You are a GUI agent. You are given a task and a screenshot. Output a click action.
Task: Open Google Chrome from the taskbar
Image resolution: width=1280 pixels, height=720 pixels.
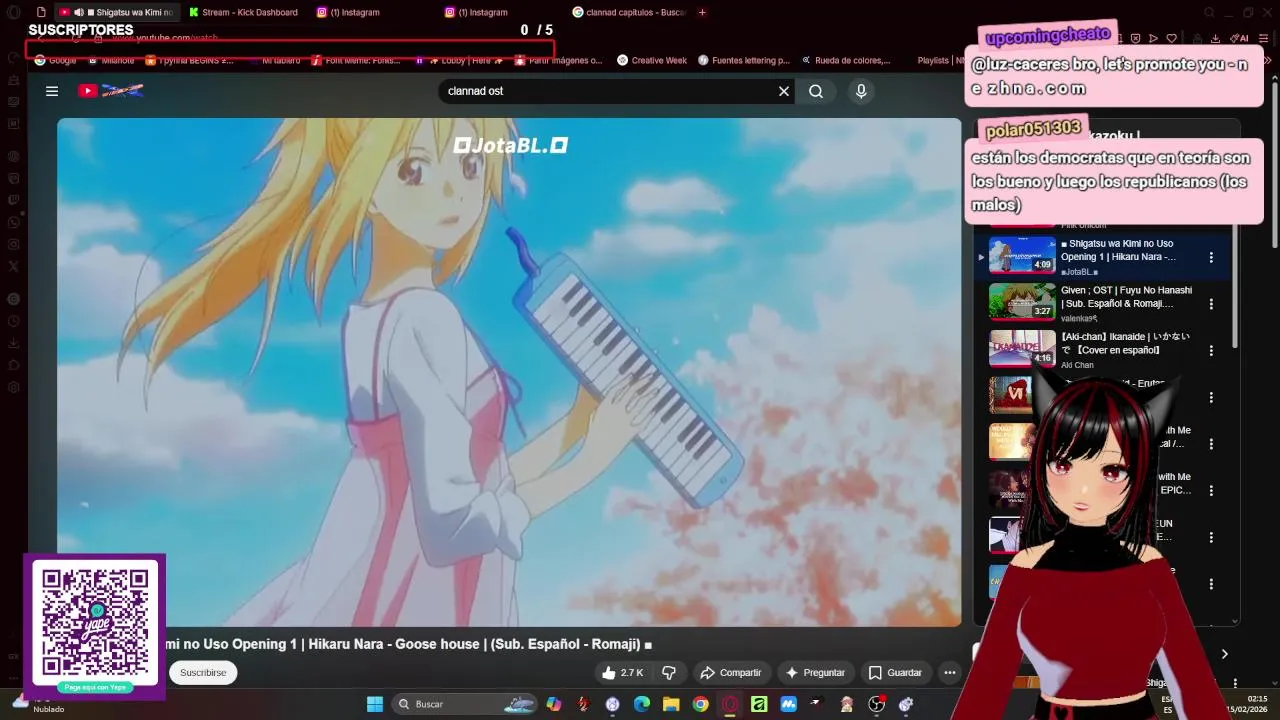coord(701,704)
